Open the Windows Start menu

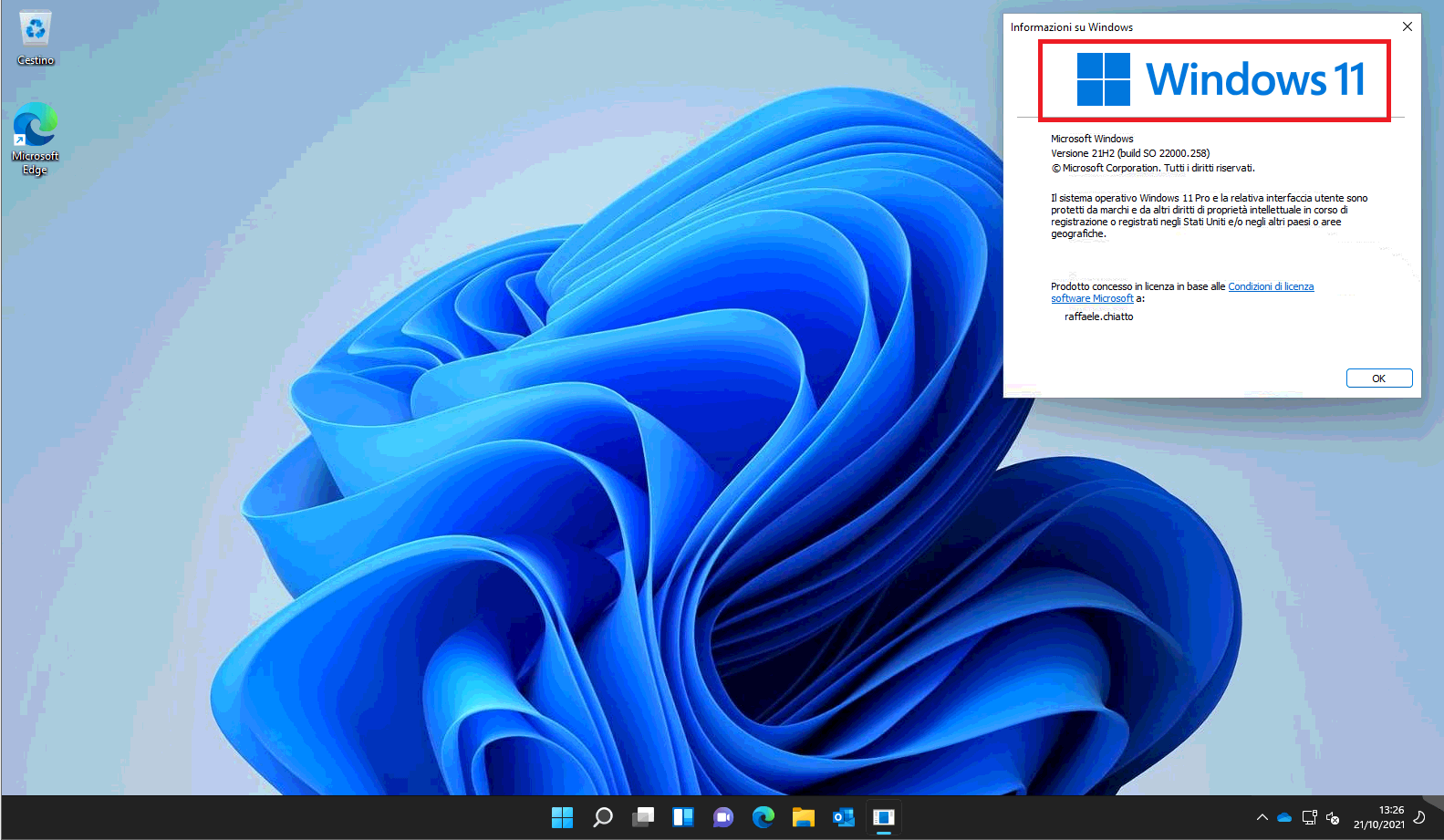pos(563,817)
